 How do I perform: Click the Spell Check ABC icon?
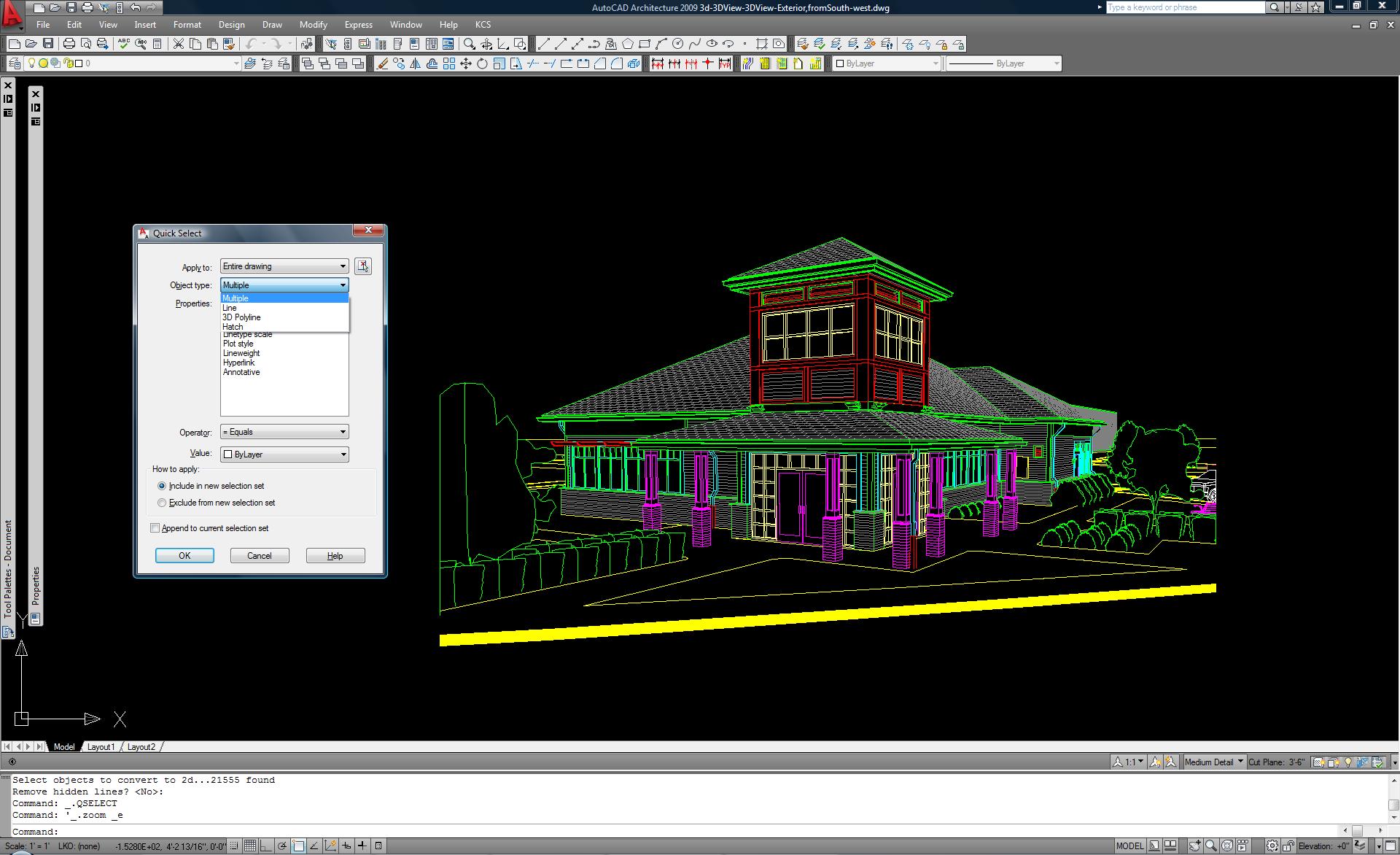(x=124, y=44)
